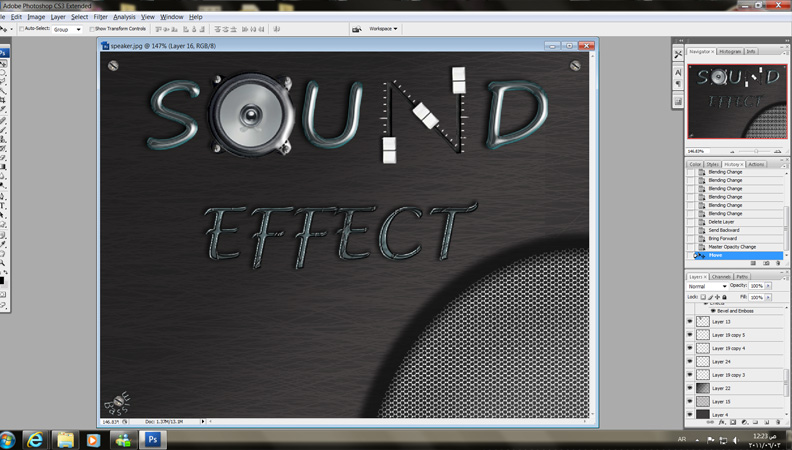The image size is (792, 450).
Task: Open the Auto-Select Group dropdown
Action: (67, 30)
